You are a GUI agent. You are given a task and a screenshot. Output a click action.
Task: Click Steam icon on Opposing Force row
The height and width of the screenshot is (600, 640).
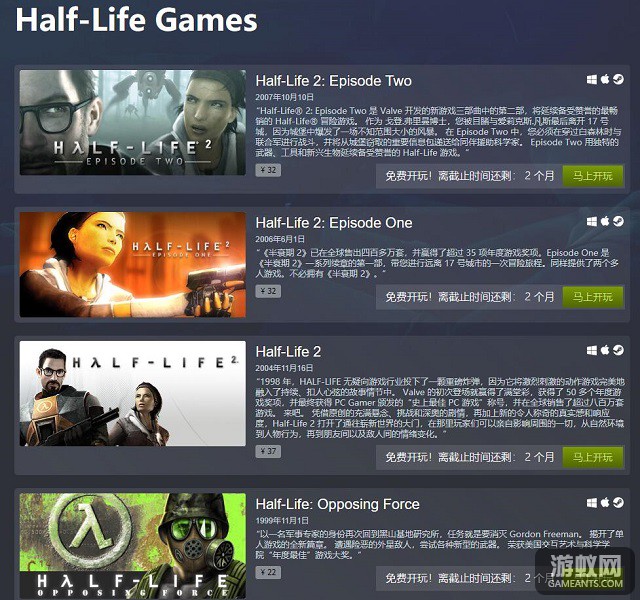pyautogui.click(x=618, y=503)
